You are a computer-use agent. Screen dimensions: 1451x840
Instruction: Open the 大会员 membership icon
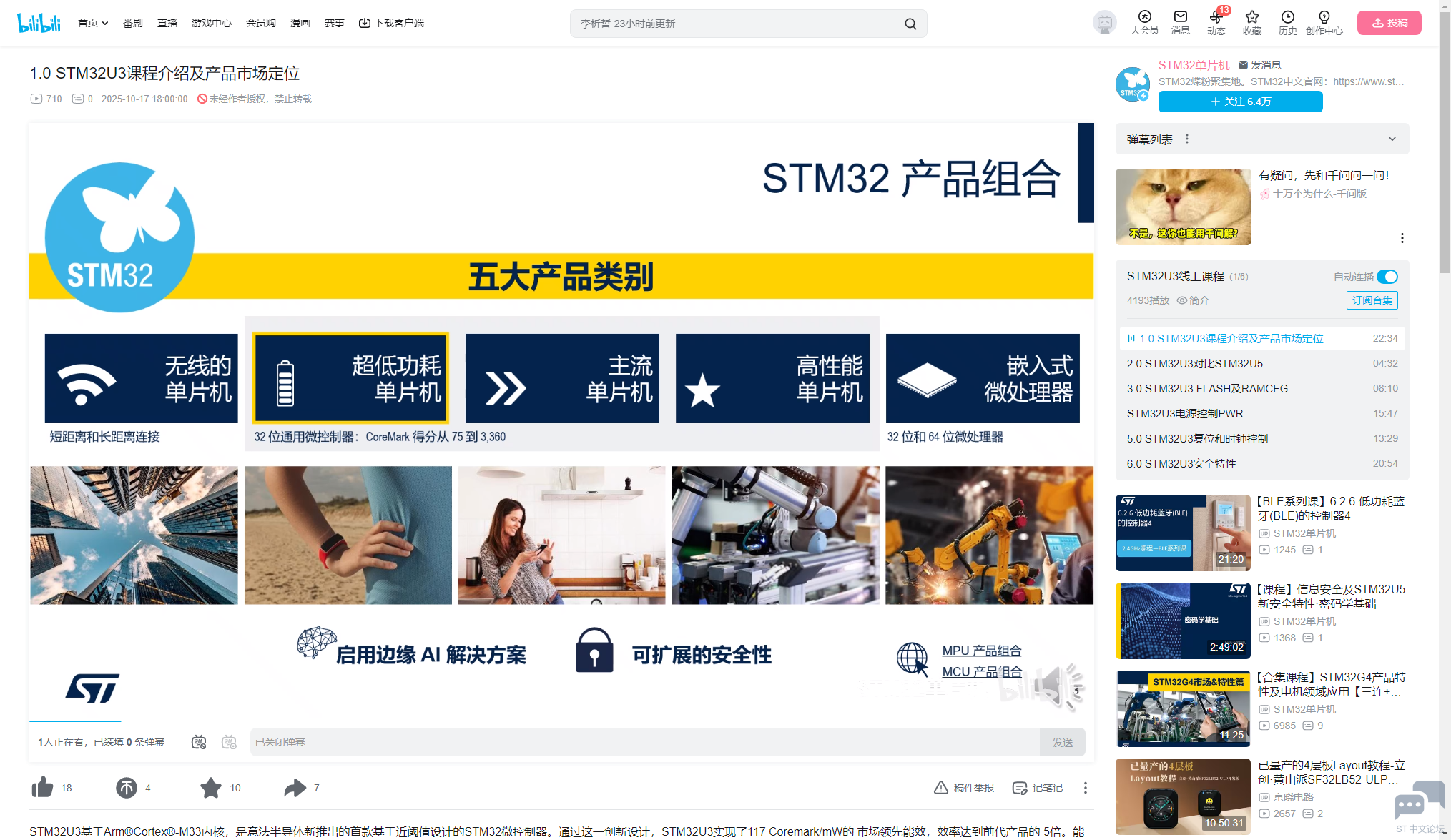point(1144,22)
